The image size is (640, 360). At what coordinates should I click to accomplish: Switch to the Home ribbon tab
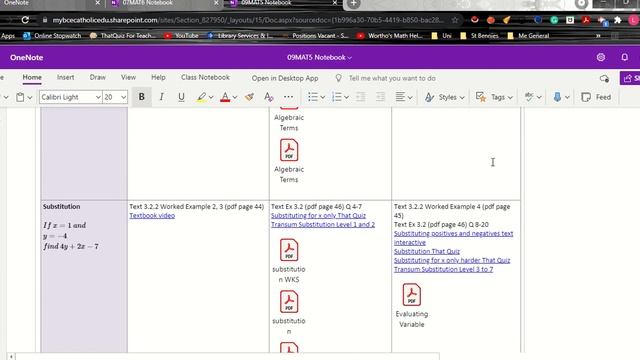point(32,77)
